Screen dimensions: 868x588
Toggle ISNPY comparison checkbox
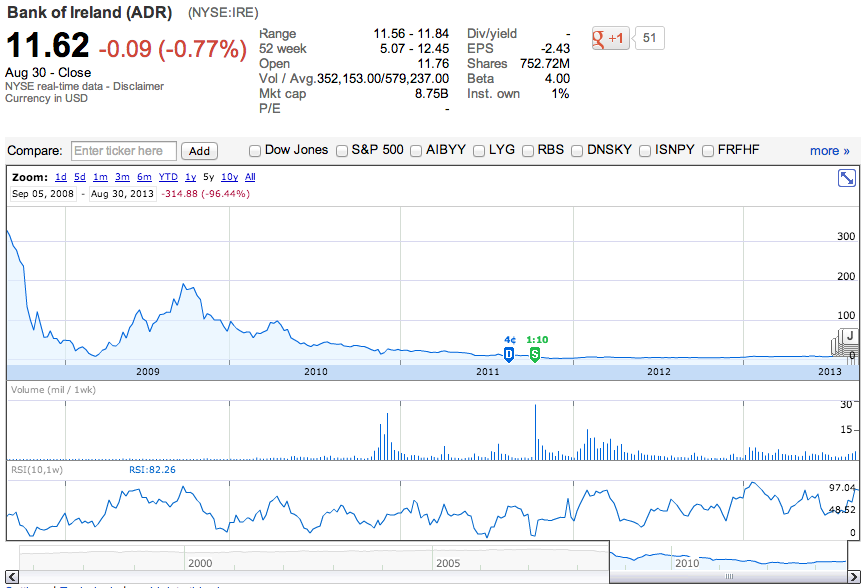pyautogui.click(x=645, y=151)
